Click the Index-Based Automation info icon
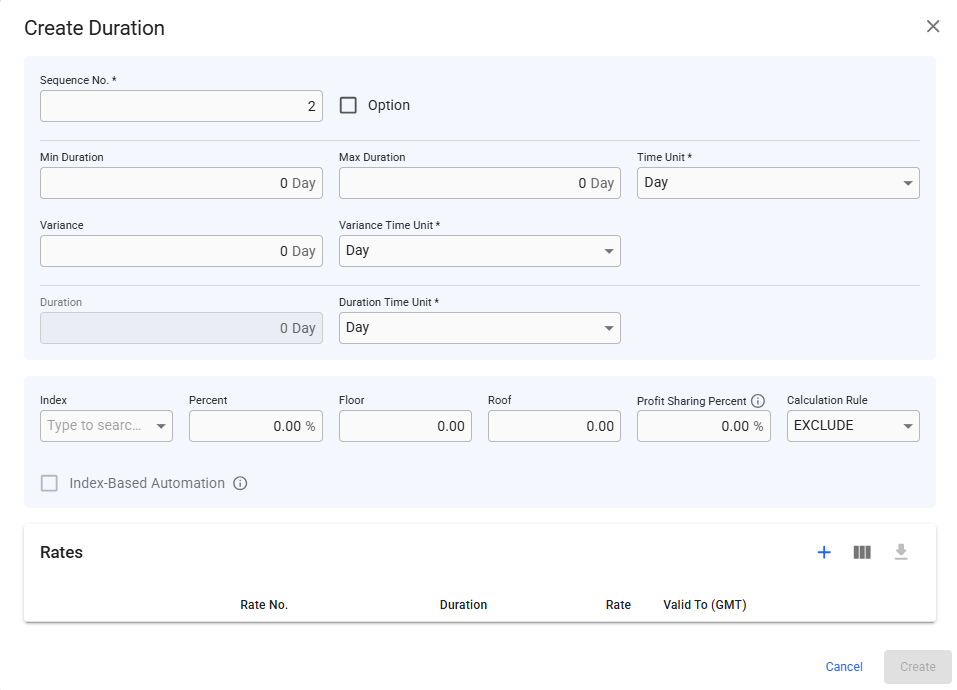Image resolution: width=957 pixels, height=690 pixels. click(x=240, y=484)
